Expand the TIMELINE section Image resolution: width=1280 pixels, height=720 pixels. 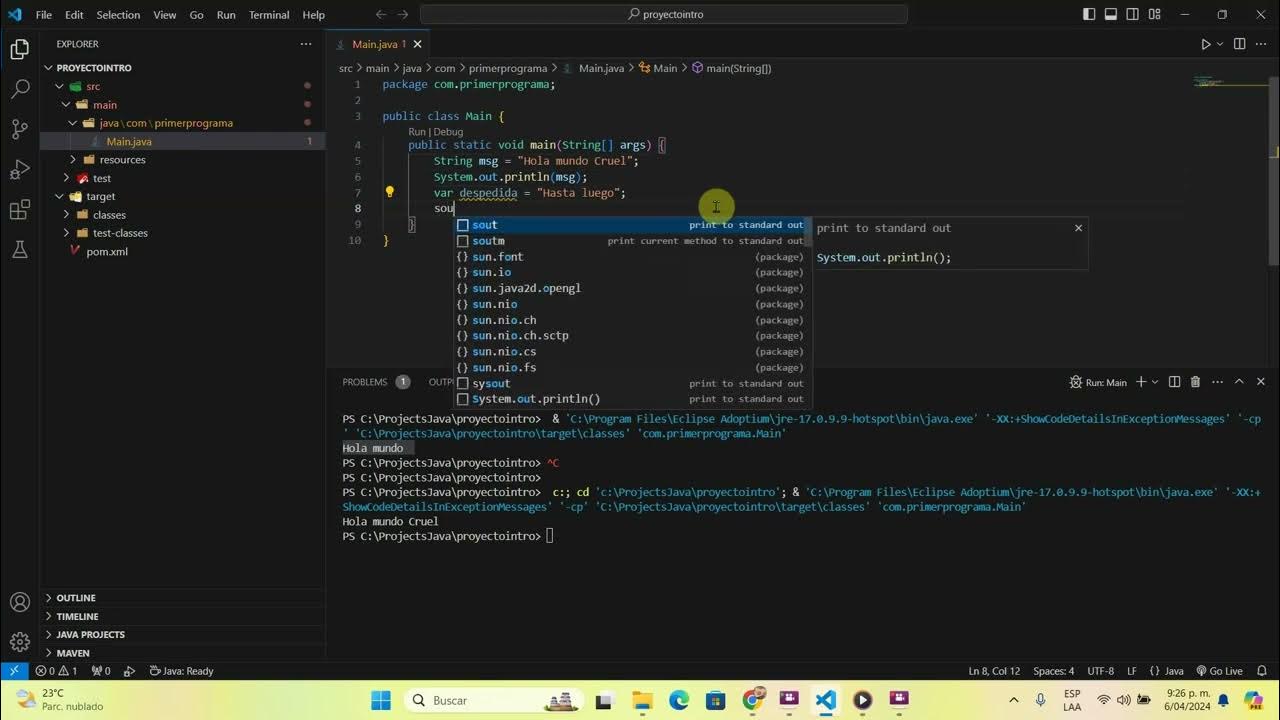[183, 616]
